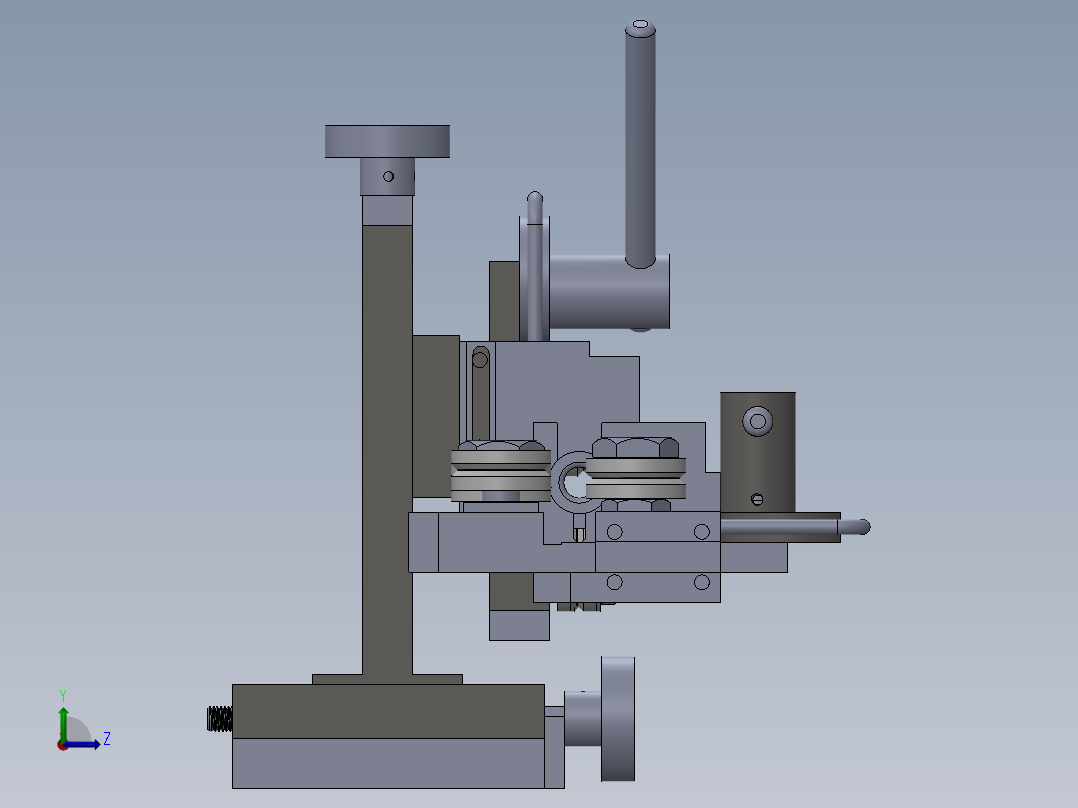This screenshot has height=808, width=1078.
Task: Click the pin at top of the vertical slot
Action: (481, 360)
